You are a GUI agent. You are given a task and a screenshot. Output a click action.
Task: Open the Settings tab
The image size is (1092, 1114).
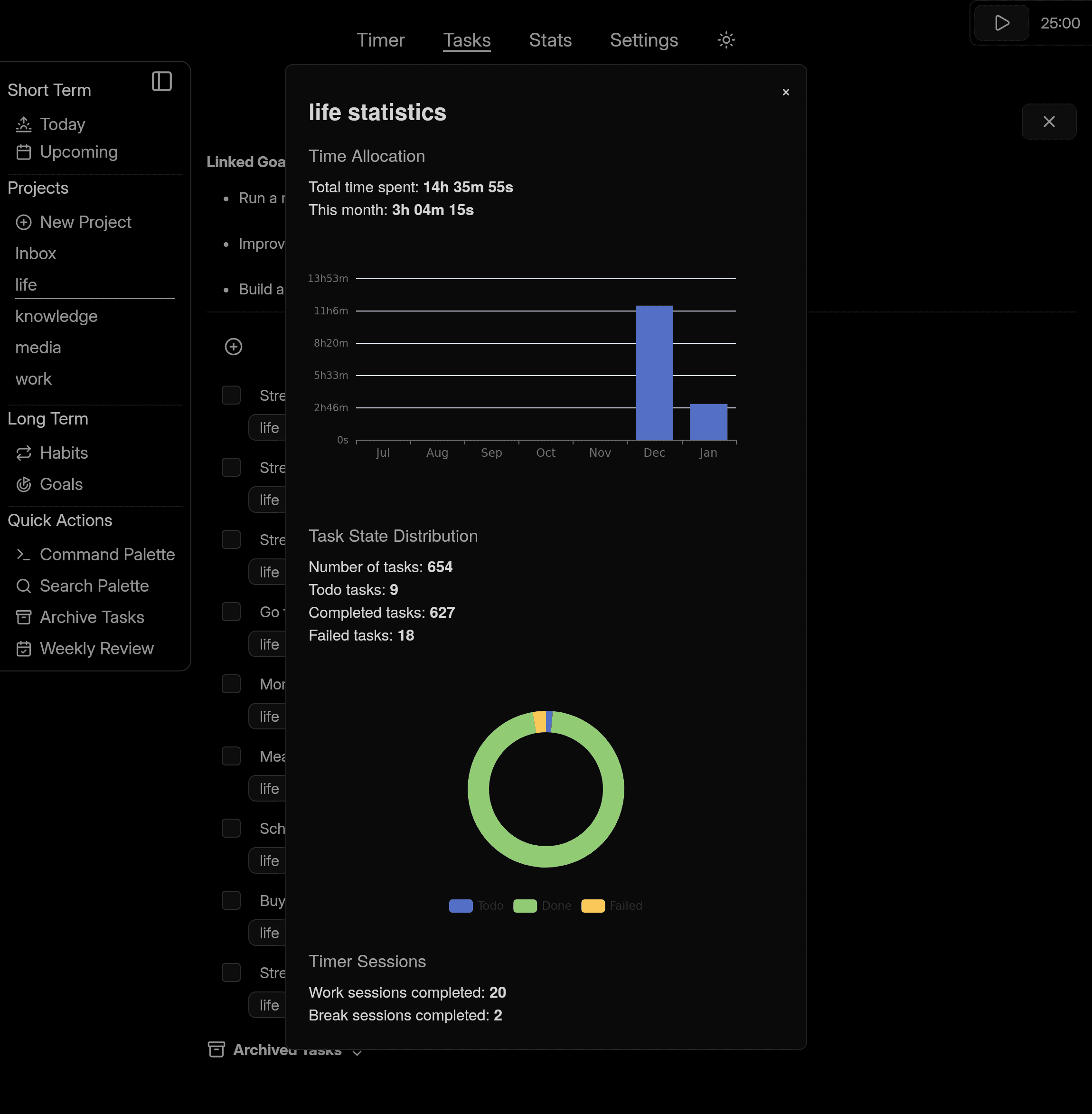pos(643,40)
